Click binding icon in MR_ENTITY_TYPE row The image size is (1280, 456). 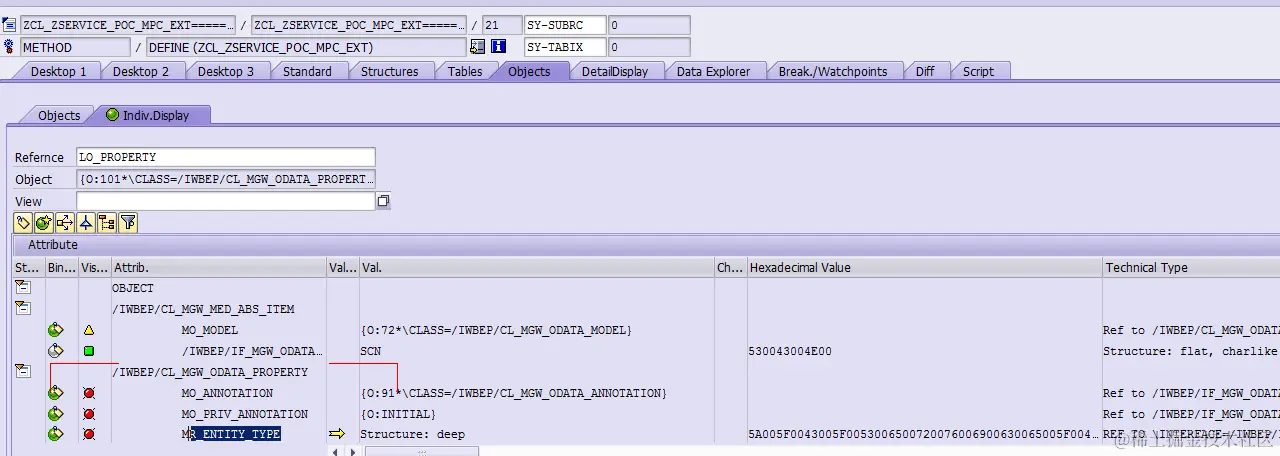[56, 434]
